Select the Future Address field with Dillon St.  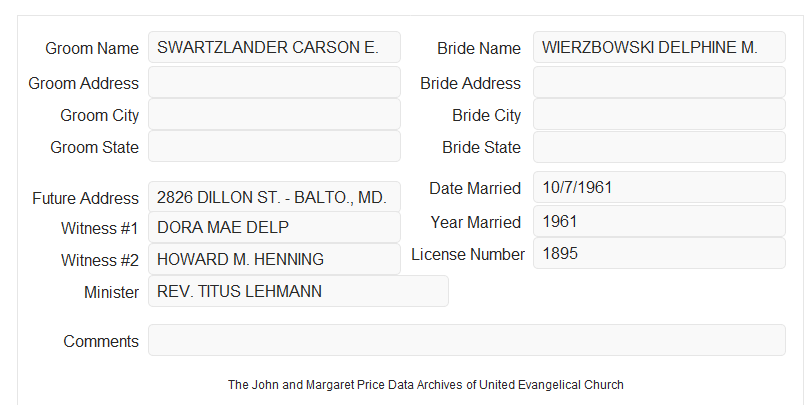coord(274,197)
